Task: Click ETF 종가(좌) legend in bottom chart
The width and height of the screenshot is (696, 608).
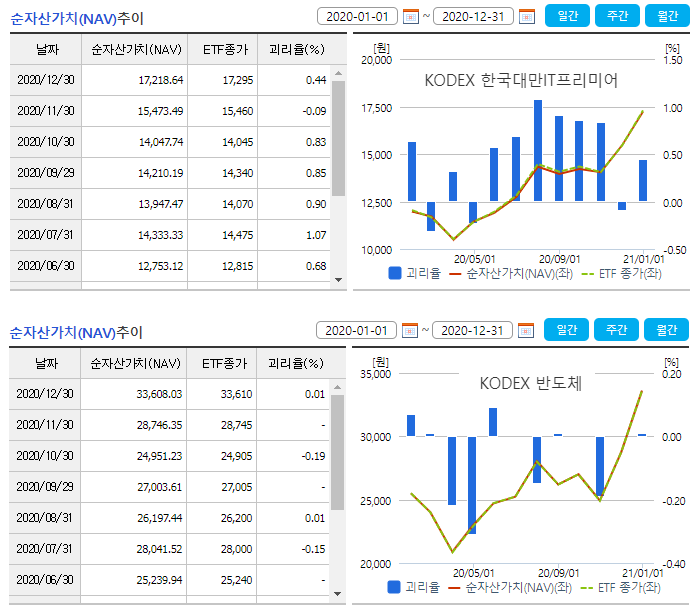Action: 621,588
